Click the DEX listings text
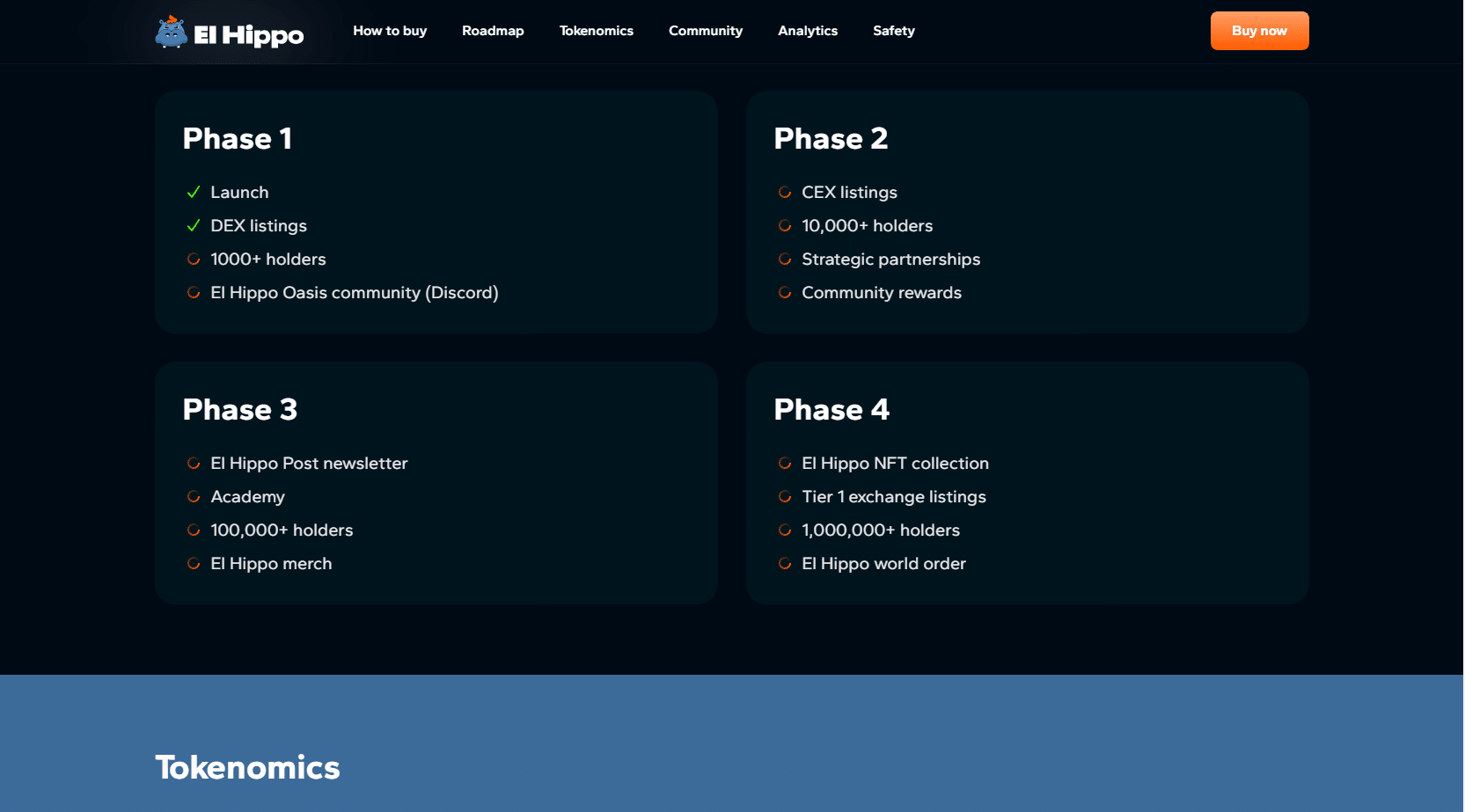Image resolution: width=1465 pixels, height=812 pixels. point(259,226)
